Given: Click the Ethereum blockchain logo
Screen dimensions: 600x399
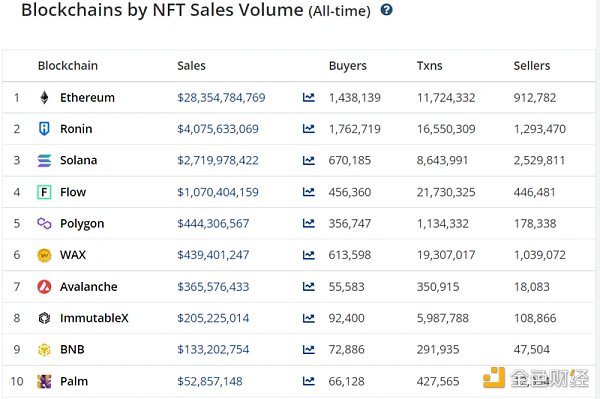Looking at the screenshot, I should 44,98.
